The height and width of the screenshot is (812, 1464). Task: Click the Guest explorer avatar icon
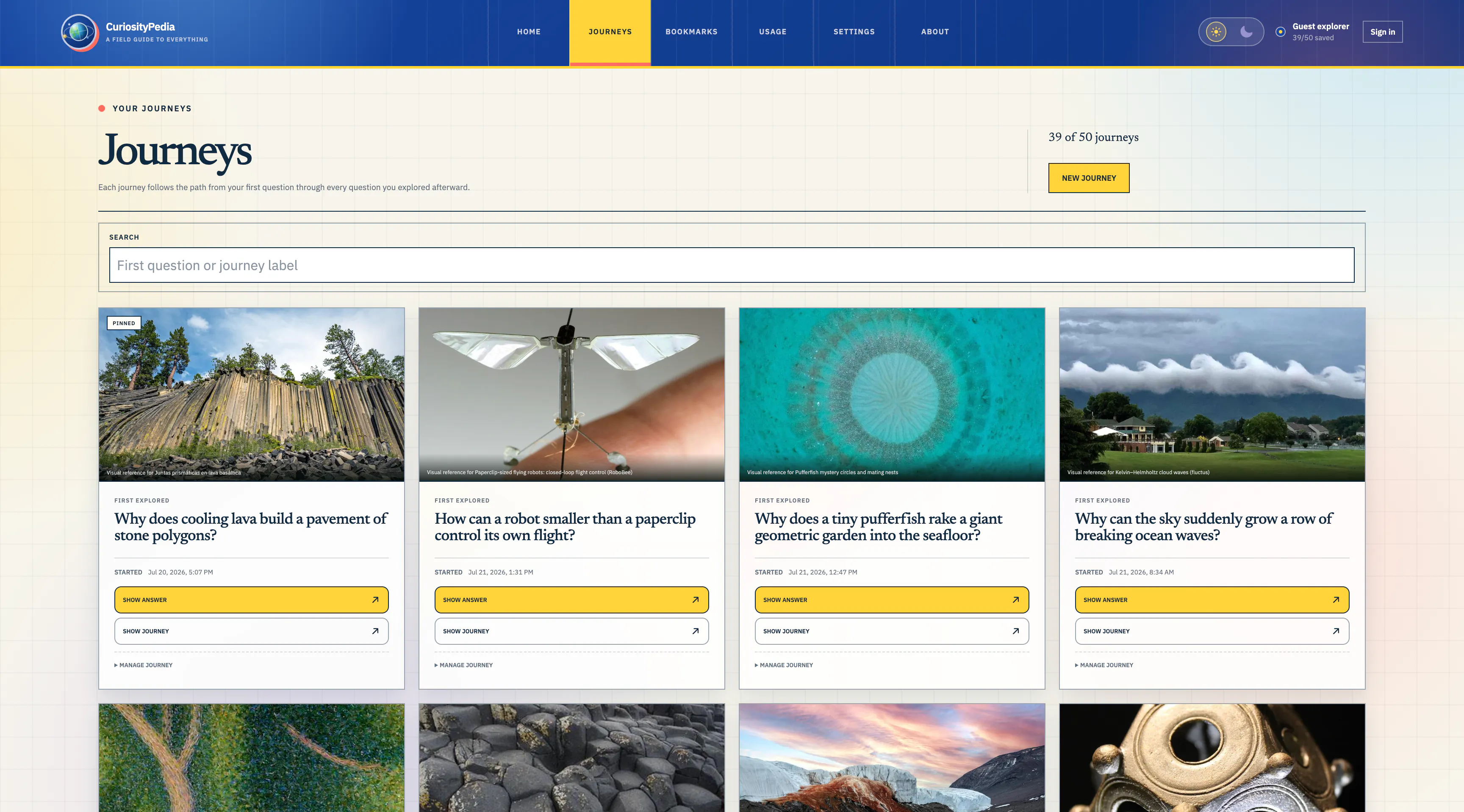point(1281,32)
